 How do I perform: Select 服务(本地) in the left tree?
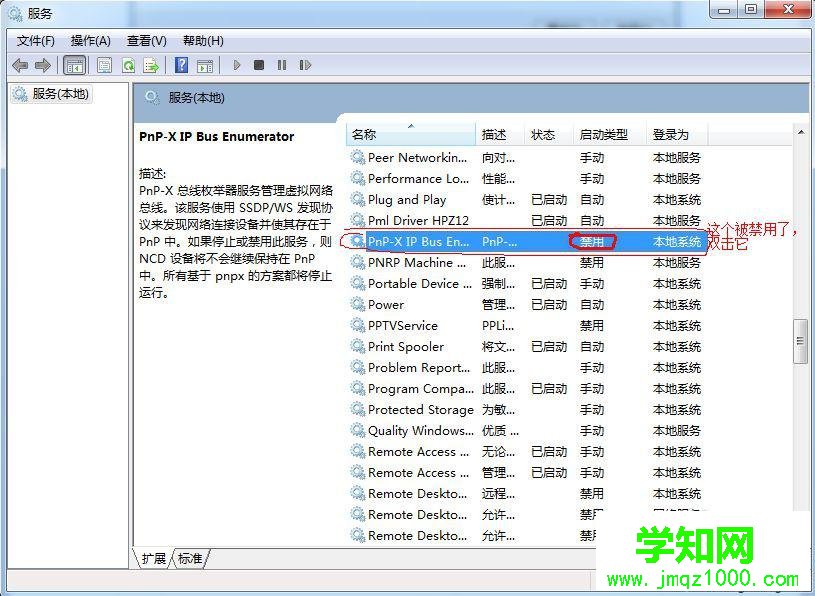(61, 93)
